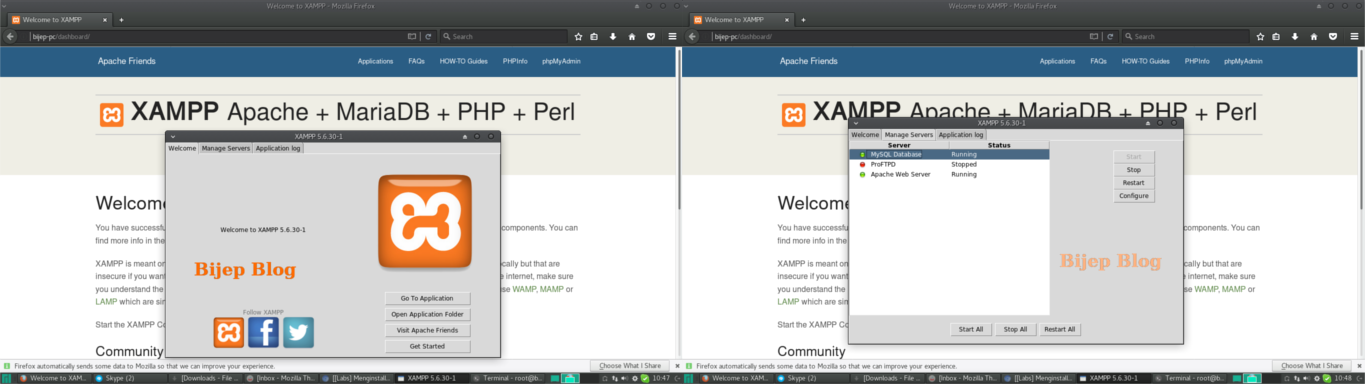Click the reload icon in the left Firefox window
The width and height of the screenshot is (1366, 389).
click(x=428, y=36)
